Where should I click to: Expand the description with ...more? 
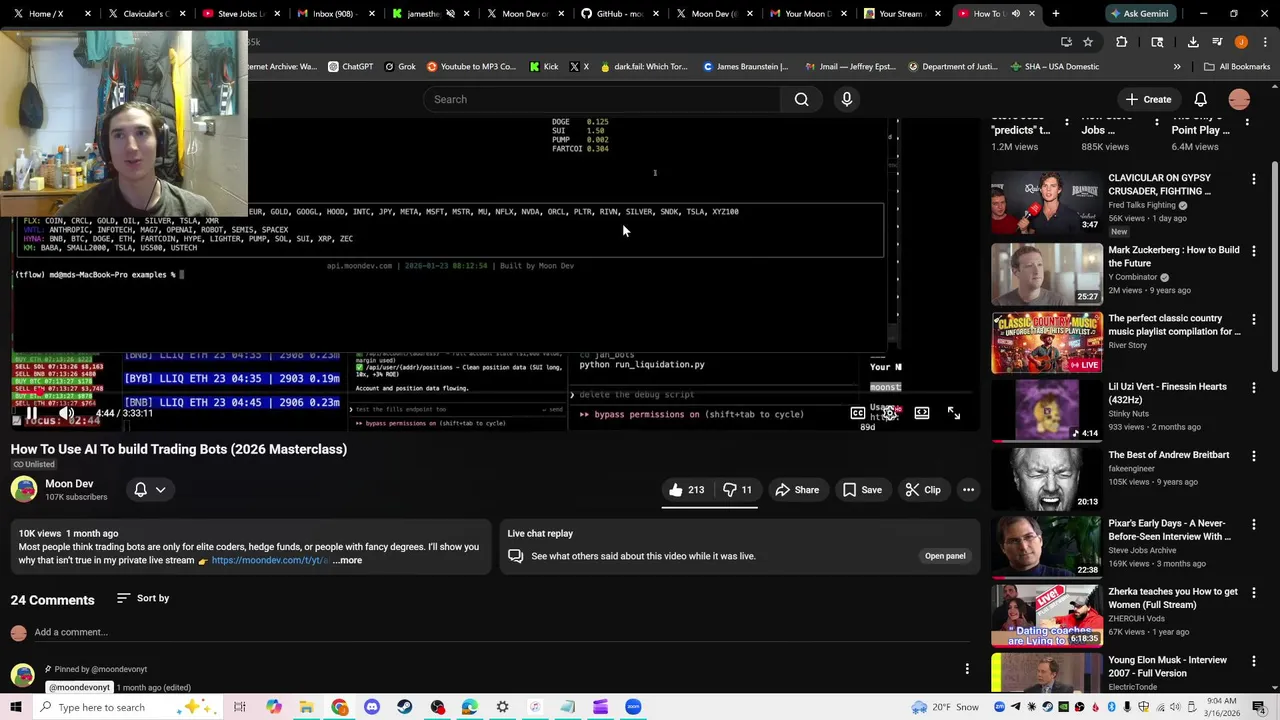pos(347,560)
